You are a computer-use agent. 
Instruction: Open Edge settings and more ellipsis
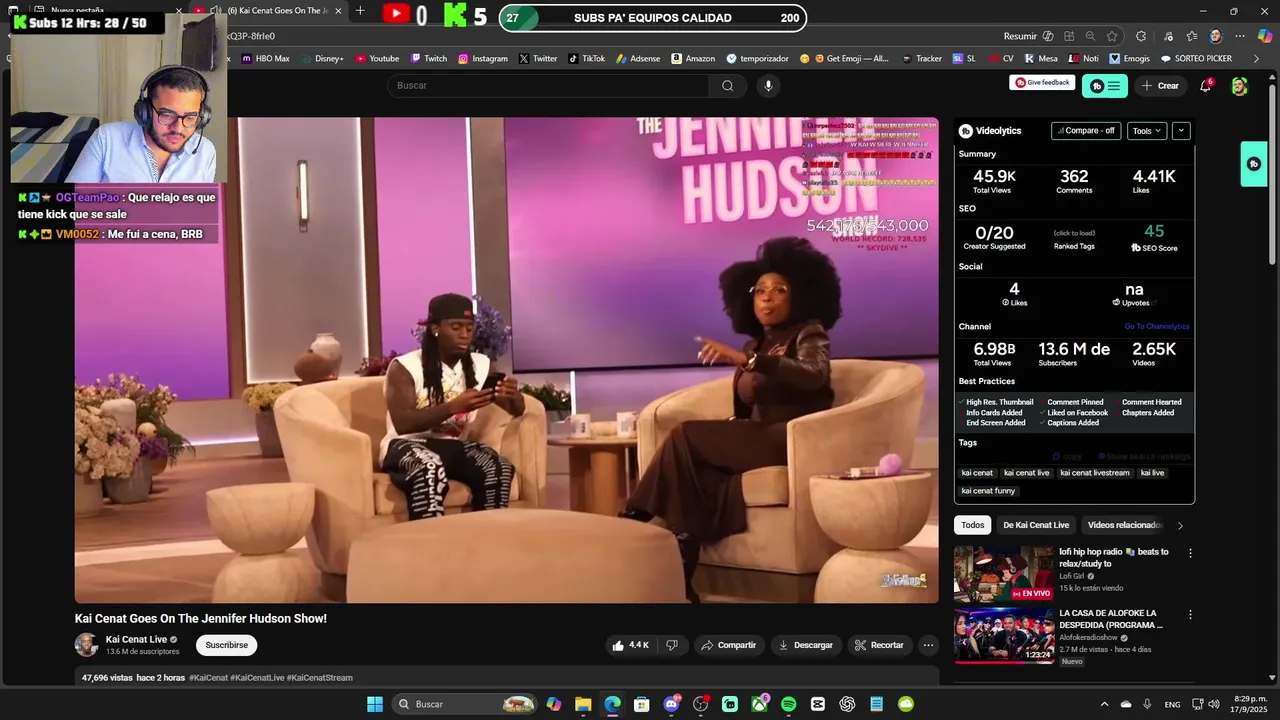click(x=1239, y=36)
